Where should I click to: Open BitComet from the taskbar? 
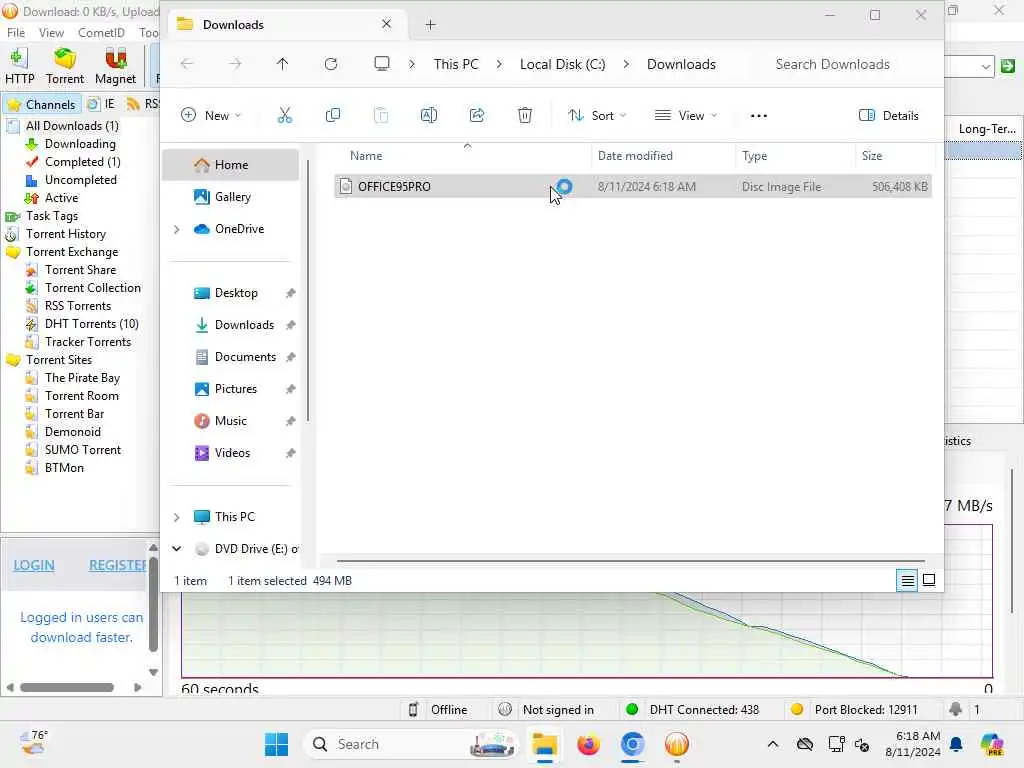(x=677, y=744)
